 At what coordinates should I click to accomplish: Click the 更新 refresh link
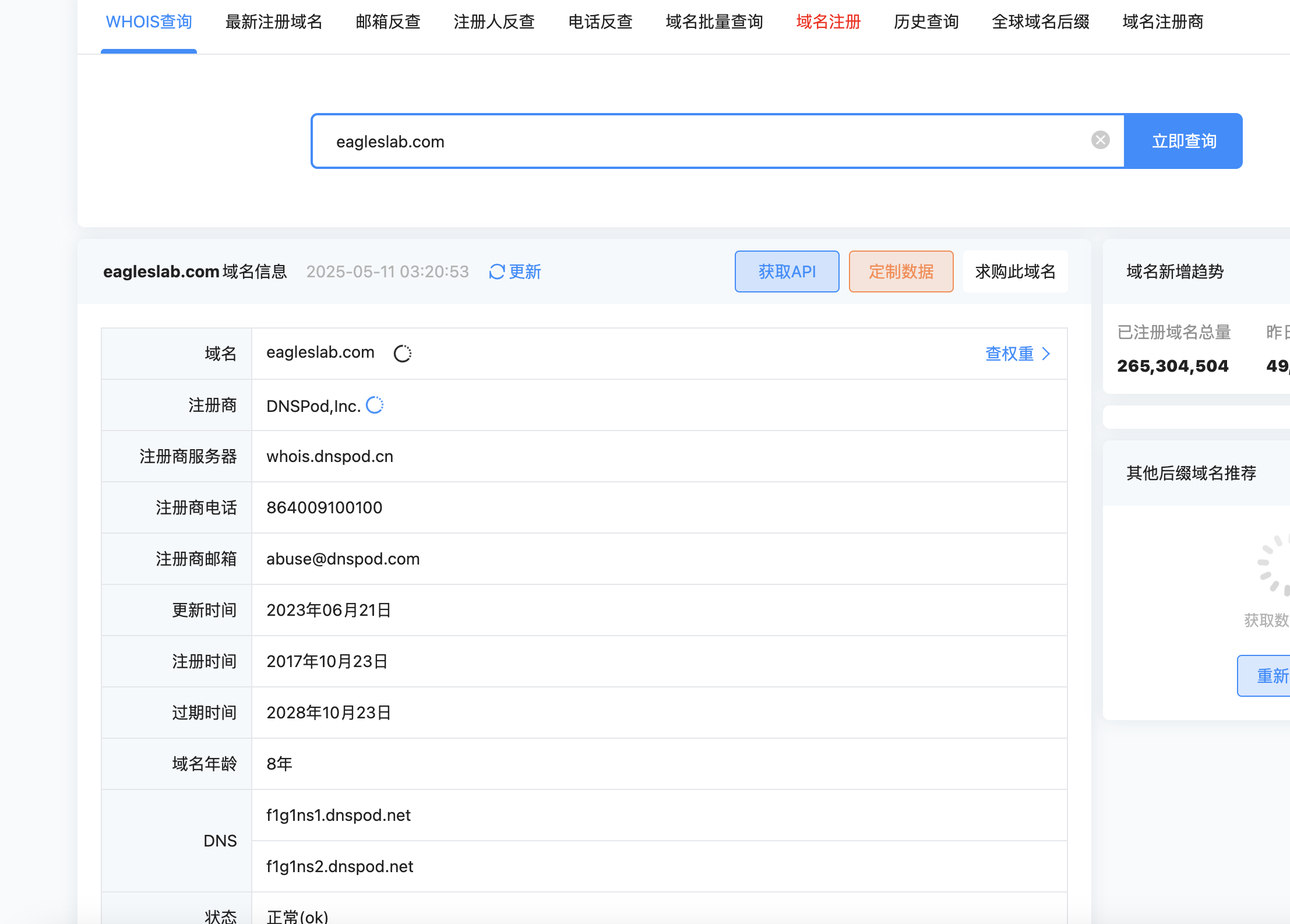(x=524, y=272)
